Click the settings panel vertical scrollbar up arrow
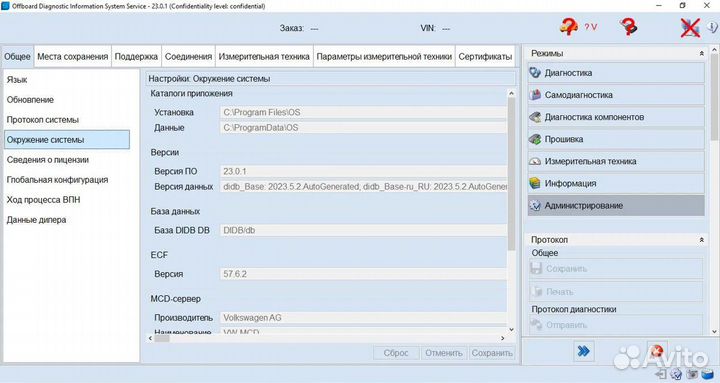 pos(512,93)
